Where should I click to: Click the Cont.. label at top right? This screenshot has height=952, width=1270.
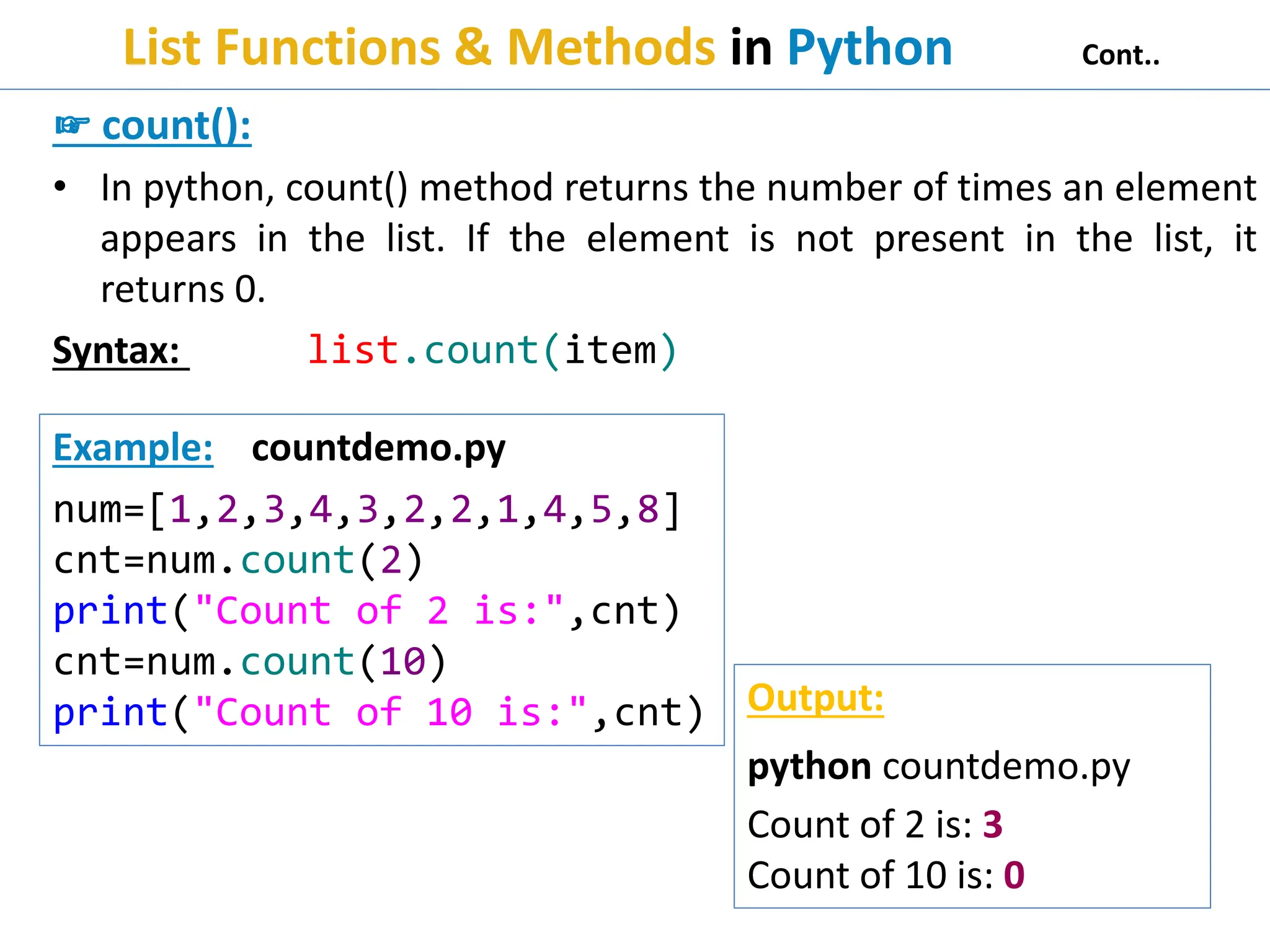pyautogui.click(x=1121, y=55)
